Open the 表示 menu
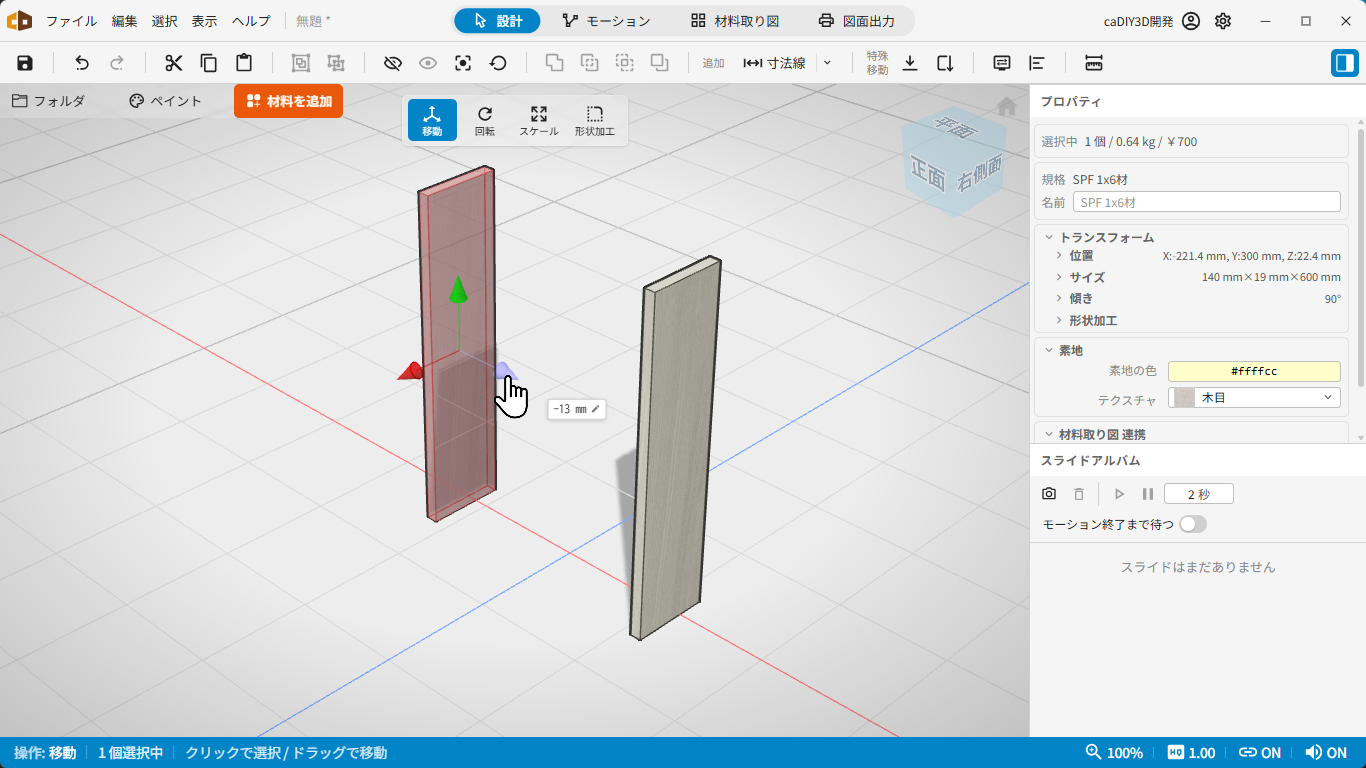Screen dimensions: 1366x768 (205, 21)
